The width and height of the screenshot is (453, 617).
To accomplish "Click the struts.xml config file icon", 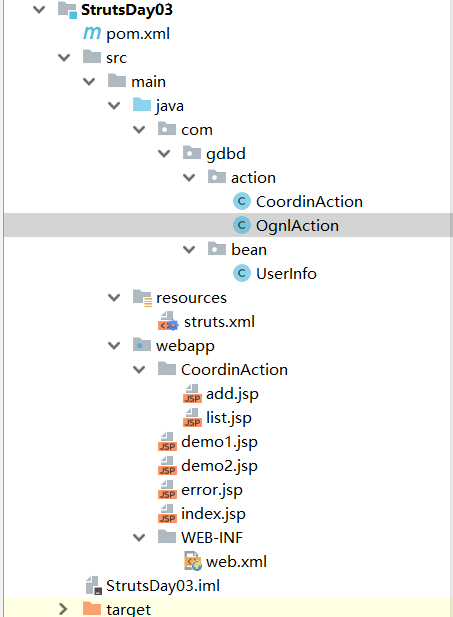I will (x=168, y=321).
